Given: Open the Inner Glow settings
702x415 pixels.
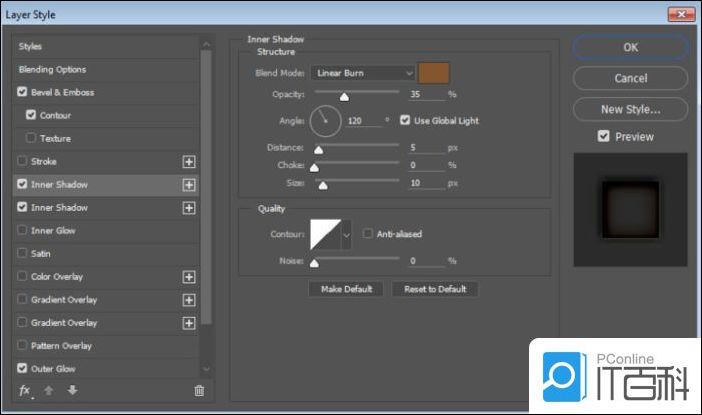Looking at the screenshot, I should click(53, 231).
